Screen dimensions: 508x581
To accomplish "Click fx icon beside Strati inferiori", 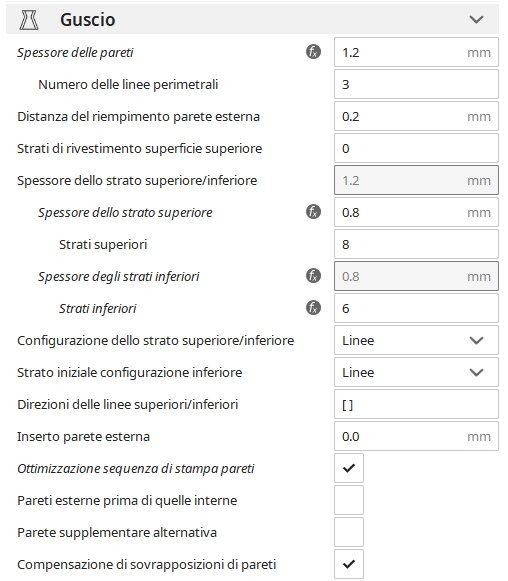I will tap(313, 308).
